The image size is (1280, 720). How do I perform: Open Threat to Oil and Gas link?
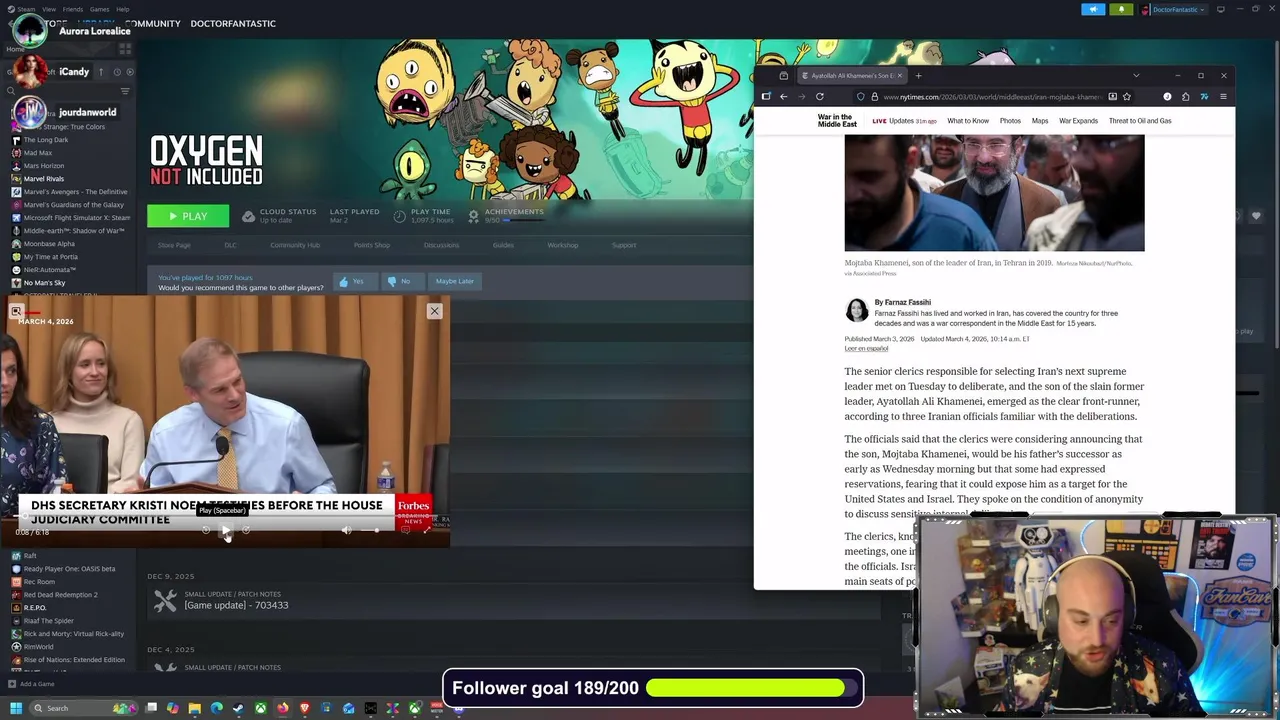tap(1140, 121)
